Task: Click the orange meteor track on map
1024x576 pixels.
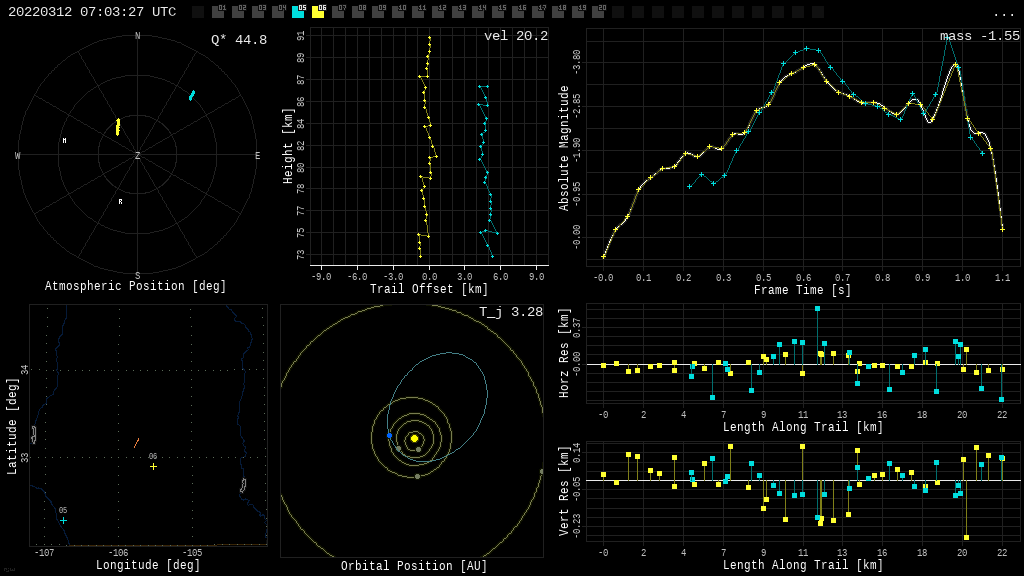Action: pyautogui.click(x=136, y=443)
